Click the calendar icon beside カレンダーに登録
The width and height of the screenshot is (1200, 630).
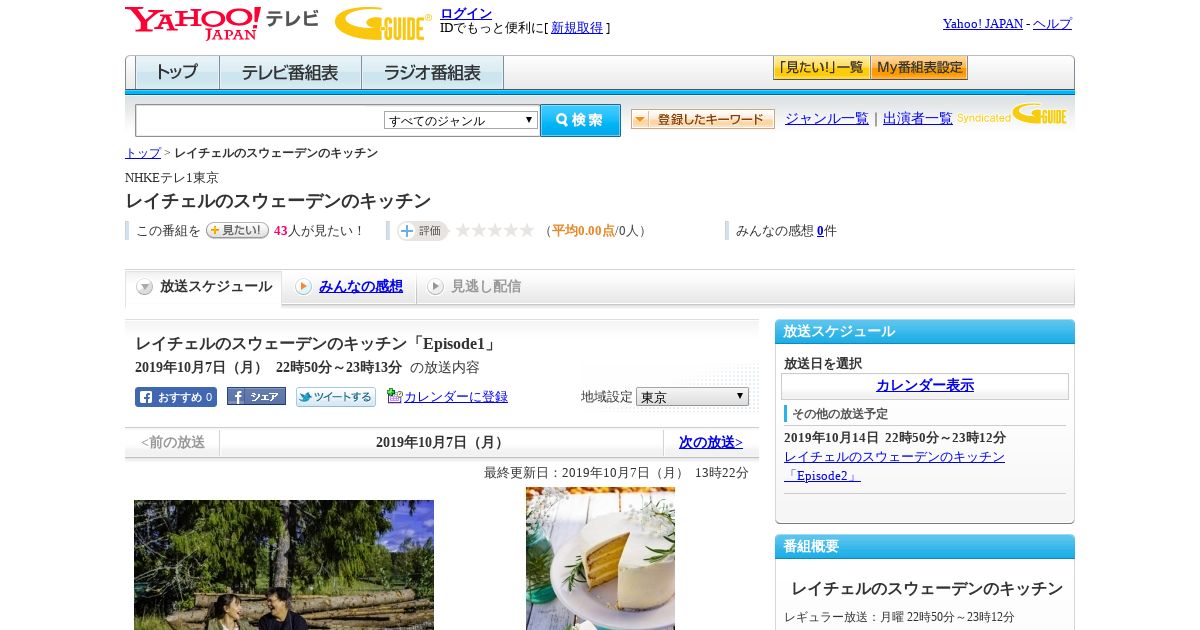point(394,396)
